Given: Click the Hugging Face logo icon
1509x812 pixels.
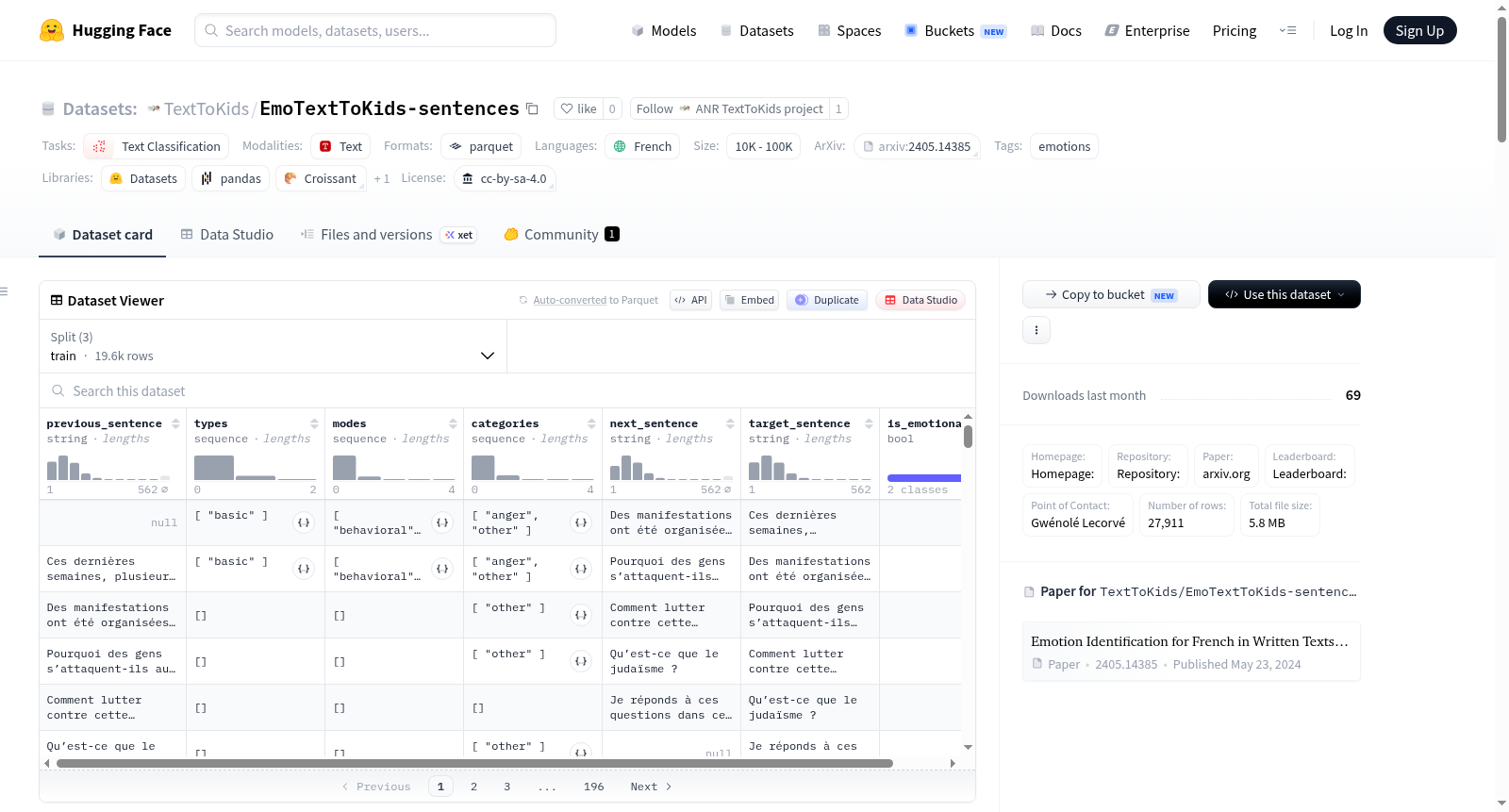Looking at the screenshot, I should point(52,30).
